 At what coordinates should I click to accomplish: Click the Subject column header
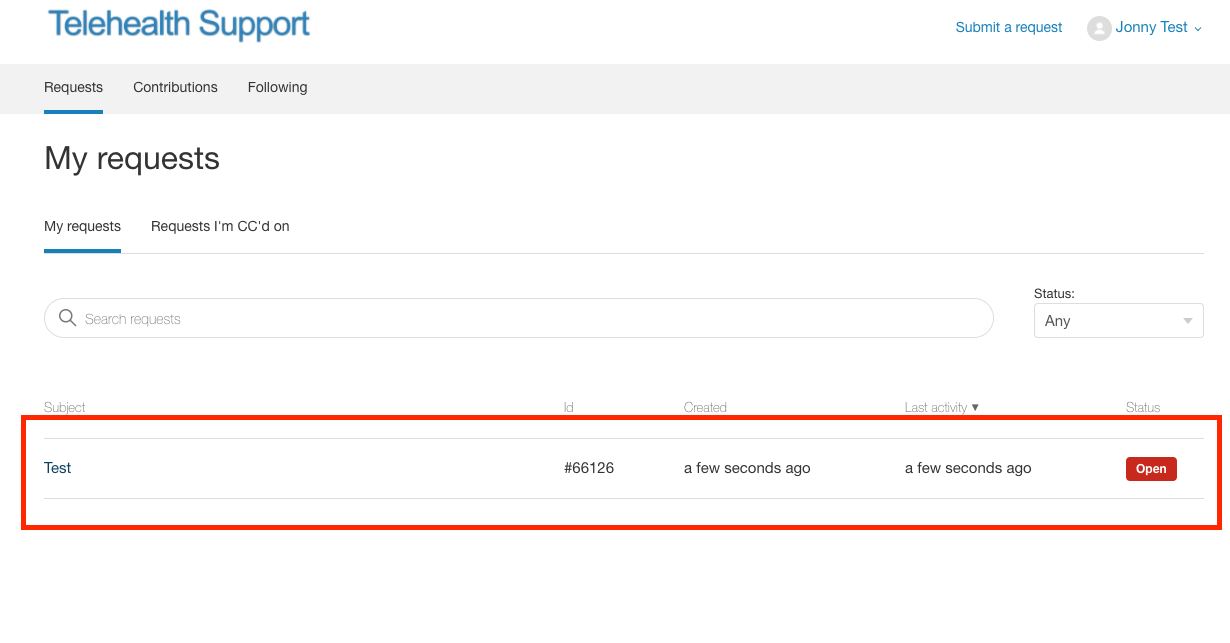tap(65, 407)
